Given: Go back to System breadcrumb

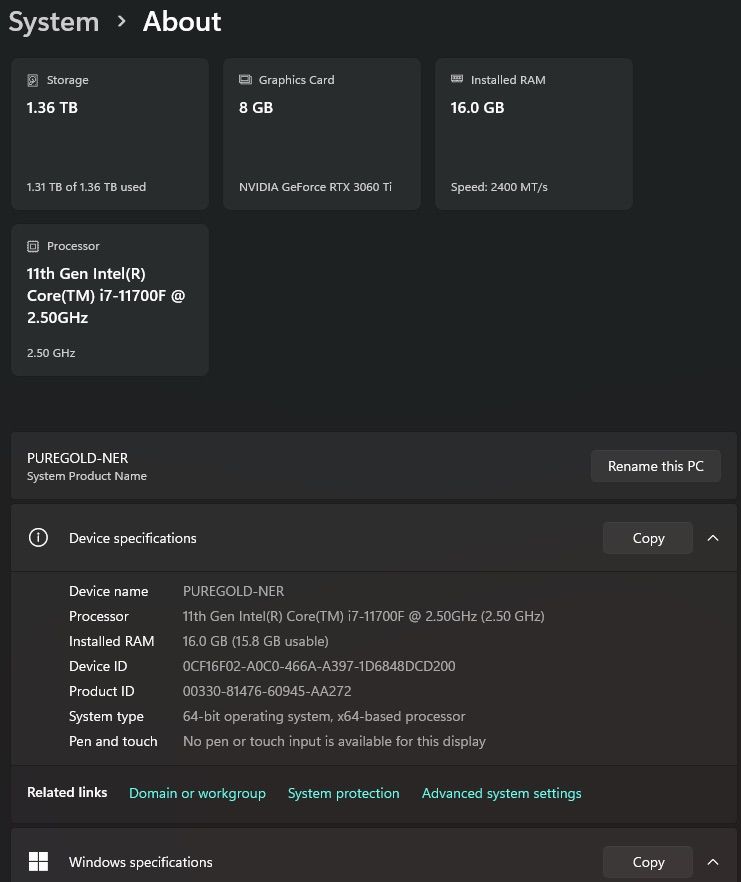Looking at the screenshot, I should point(54,22).
